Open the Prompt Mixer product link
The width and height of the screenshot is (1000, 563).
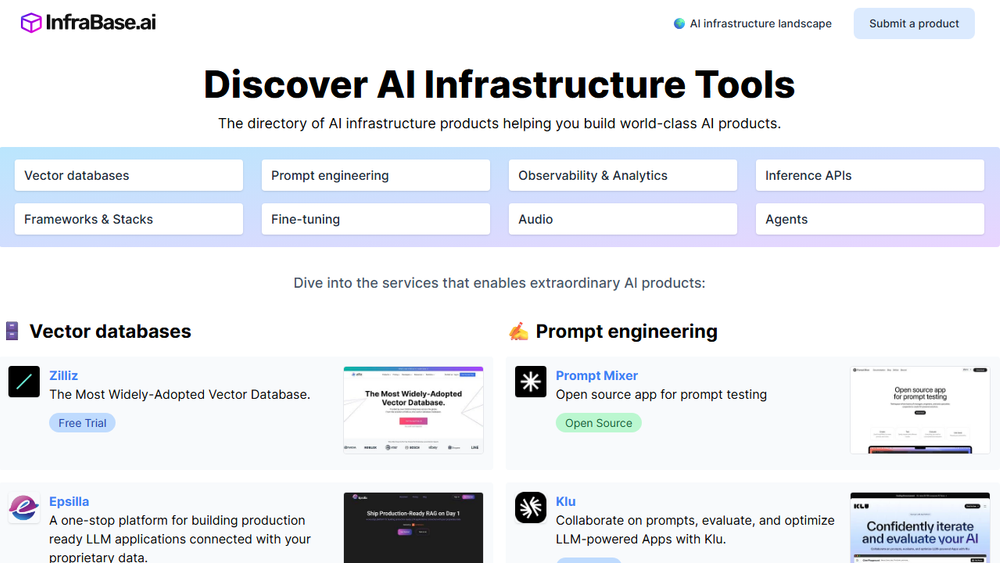point(596,376)
